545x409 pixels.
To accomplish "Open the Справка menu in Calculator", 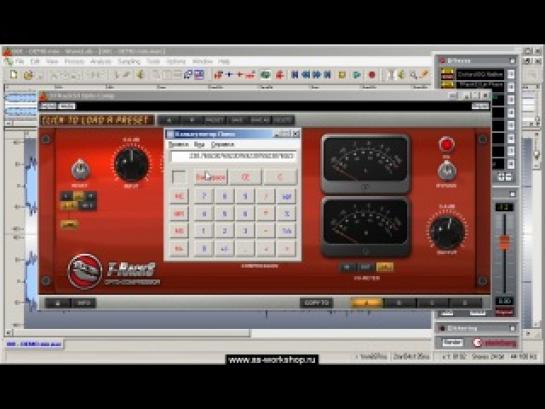I will pyautogui.click(x=222, y=144).
